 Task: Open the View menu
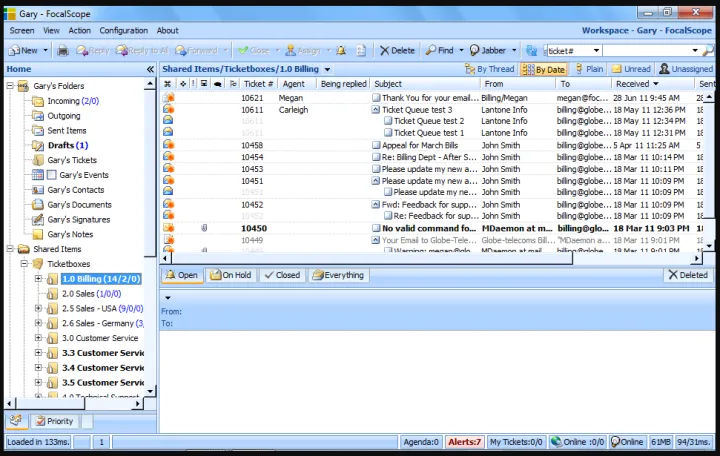pos(51,31)
